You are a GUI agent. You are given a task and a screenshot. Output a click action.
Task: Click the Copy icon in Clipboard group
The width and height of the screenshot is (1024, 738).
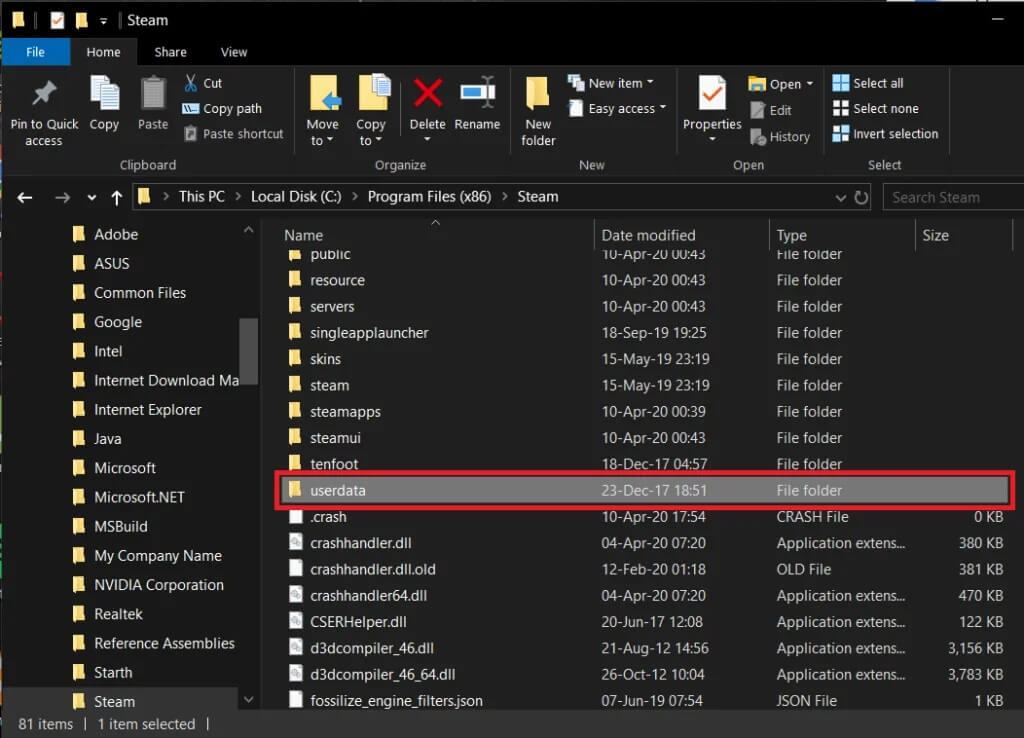pos(104,93)
